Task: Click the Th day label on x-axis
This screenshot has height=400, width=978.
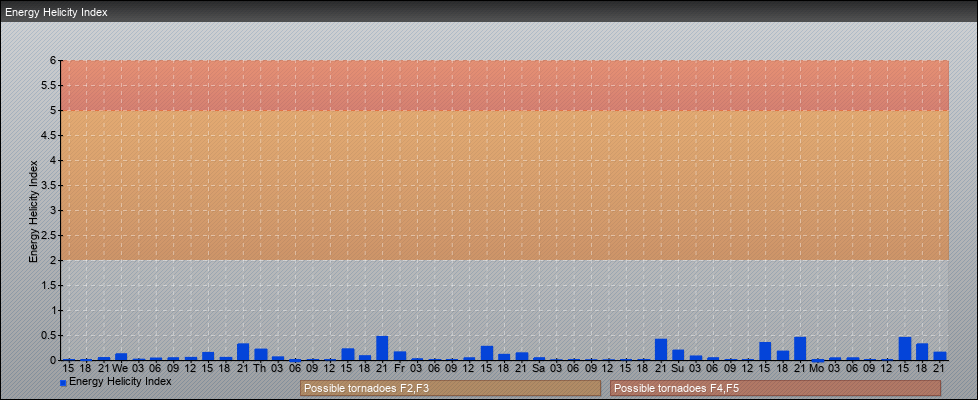Action: [260, 369]
